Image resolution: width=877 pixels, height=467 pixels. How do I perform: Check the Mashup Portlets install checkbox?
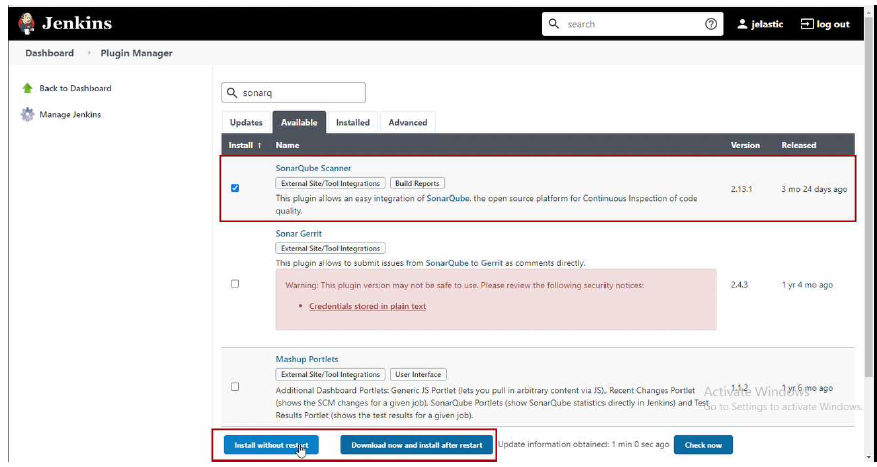coord(235,387)
